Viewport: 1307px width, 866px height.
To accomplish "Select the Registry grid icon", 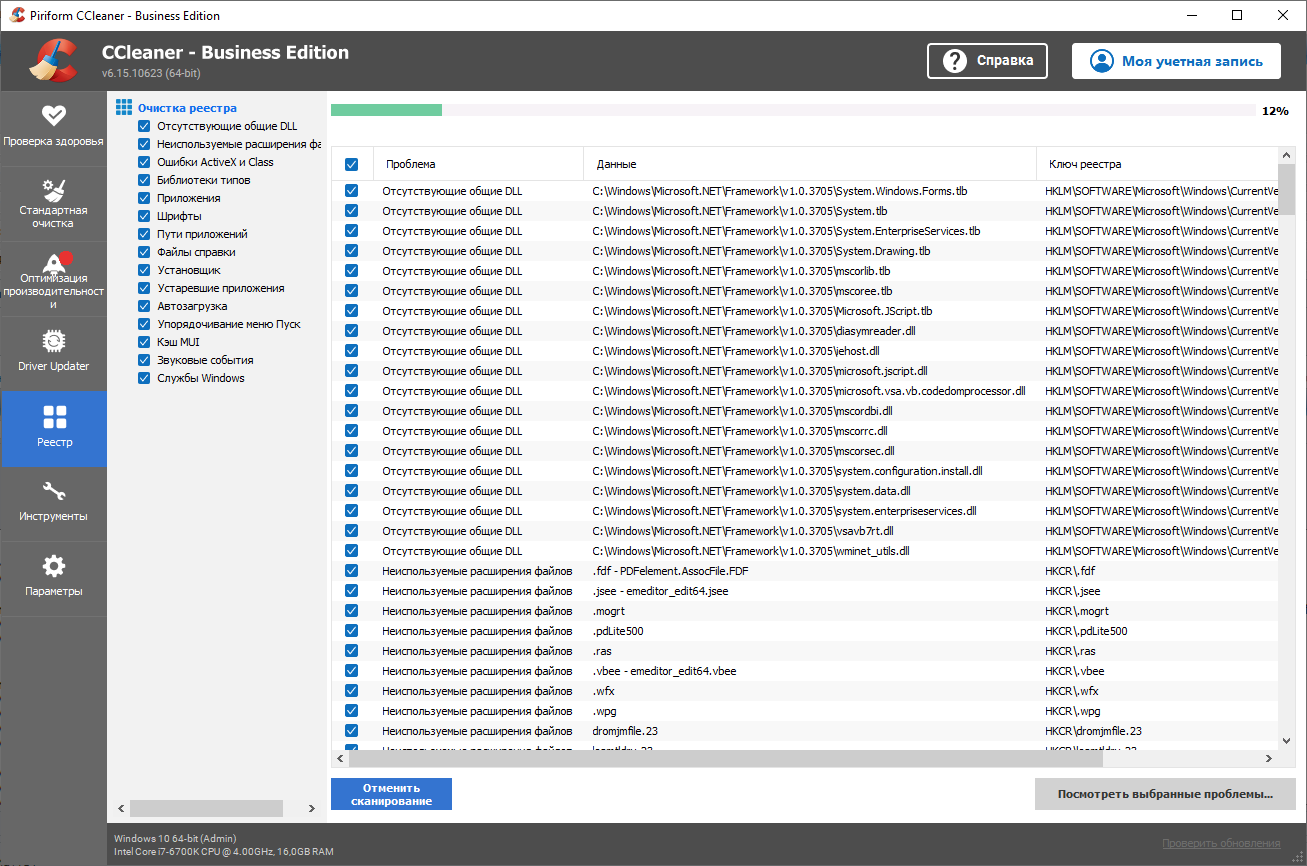I will [x=54, y=417].
